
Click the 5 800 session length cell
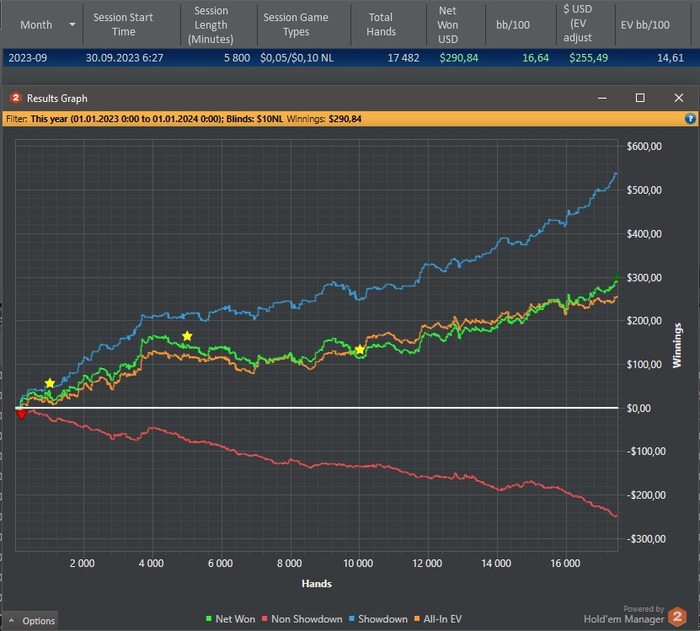coord(237,58)
